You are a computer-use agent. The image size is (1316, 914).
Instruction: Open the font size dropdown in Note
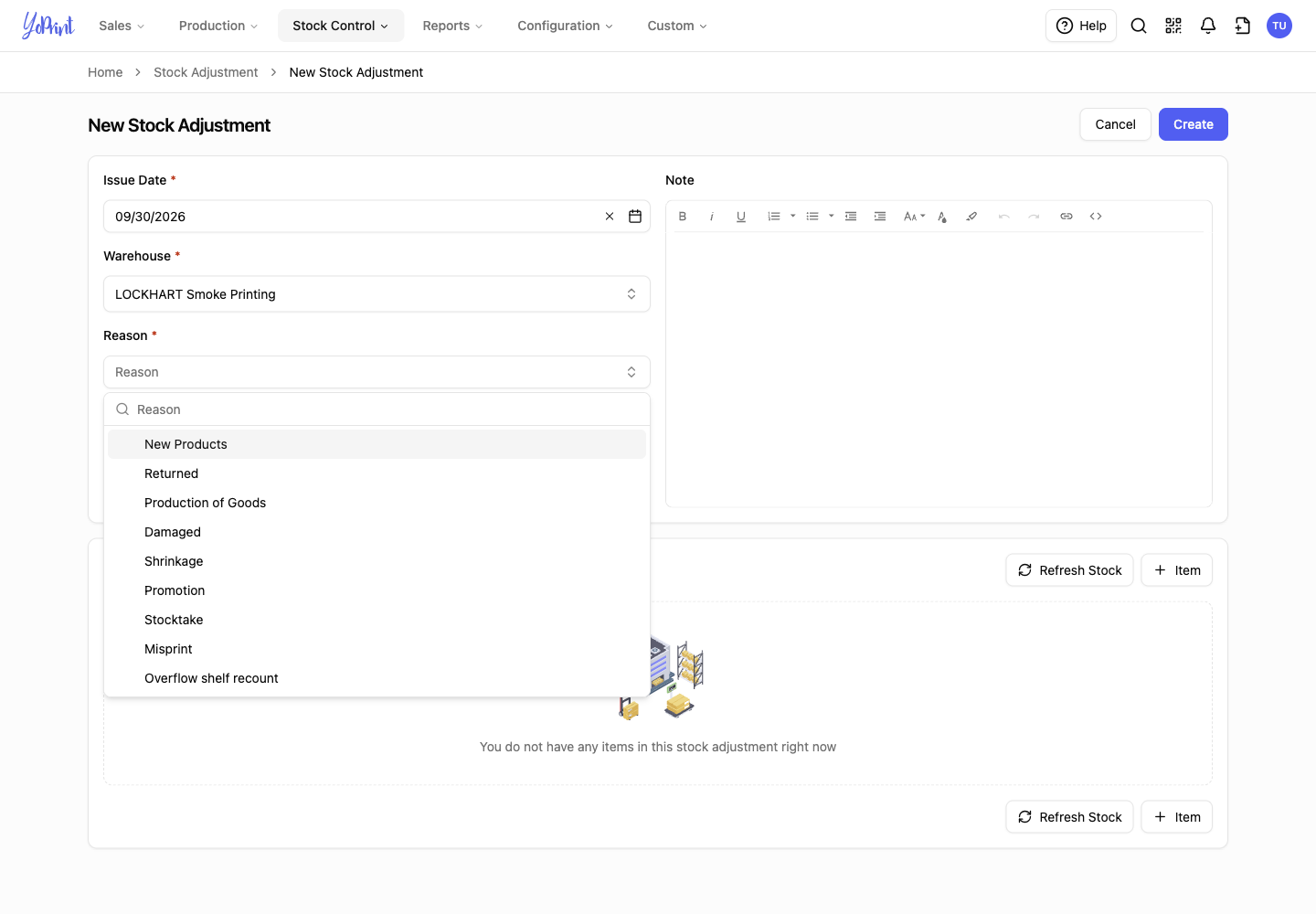(914, 217)
